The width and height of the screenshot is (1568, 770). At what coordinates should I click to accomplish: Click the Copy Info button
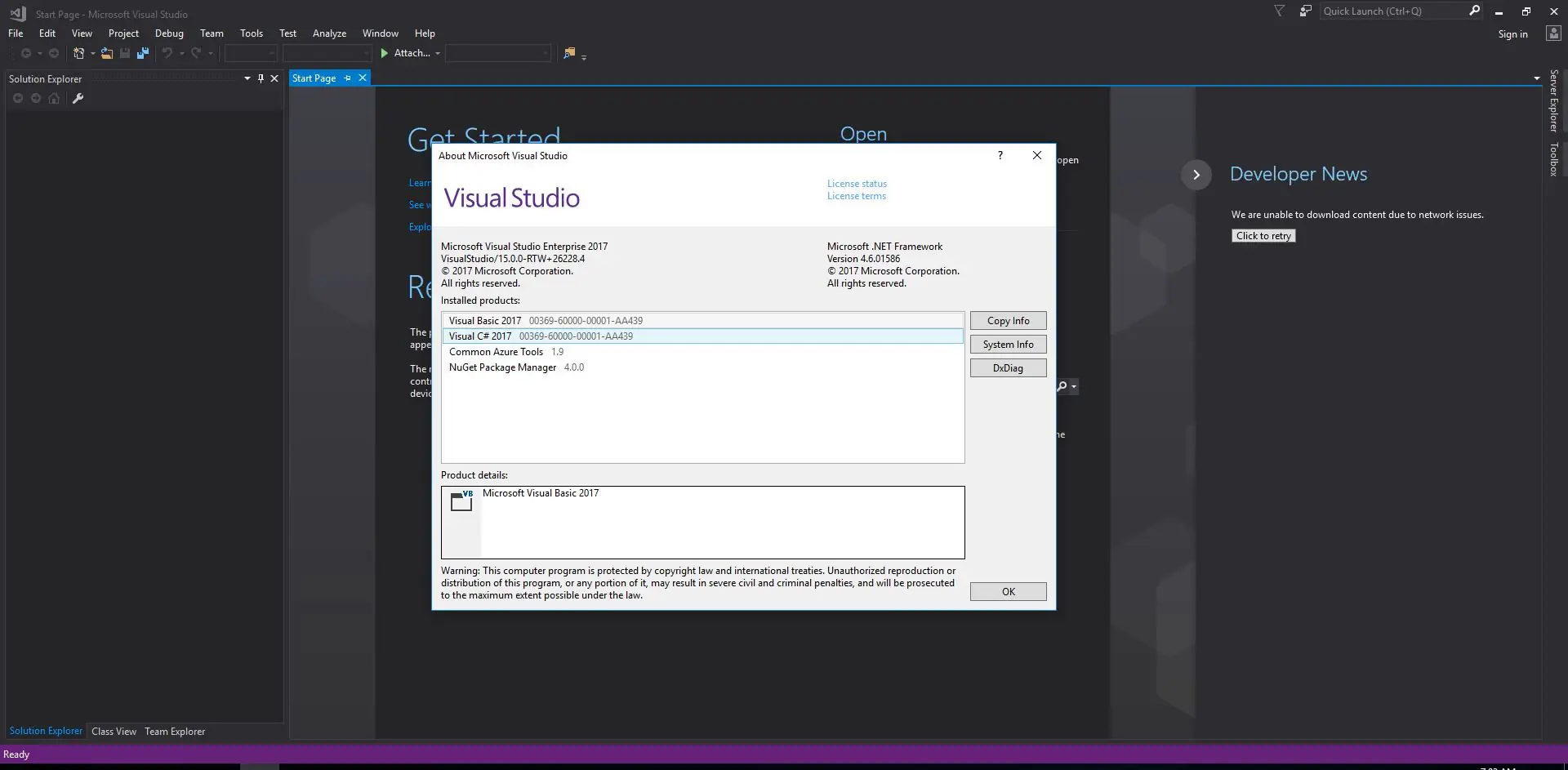tap(1009, 321)
